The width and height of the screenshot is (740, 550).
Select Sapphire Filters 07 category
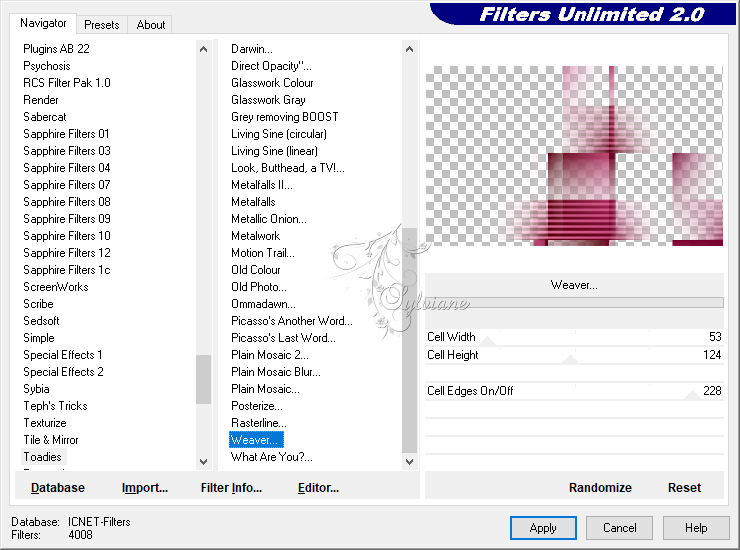point(67,185)
